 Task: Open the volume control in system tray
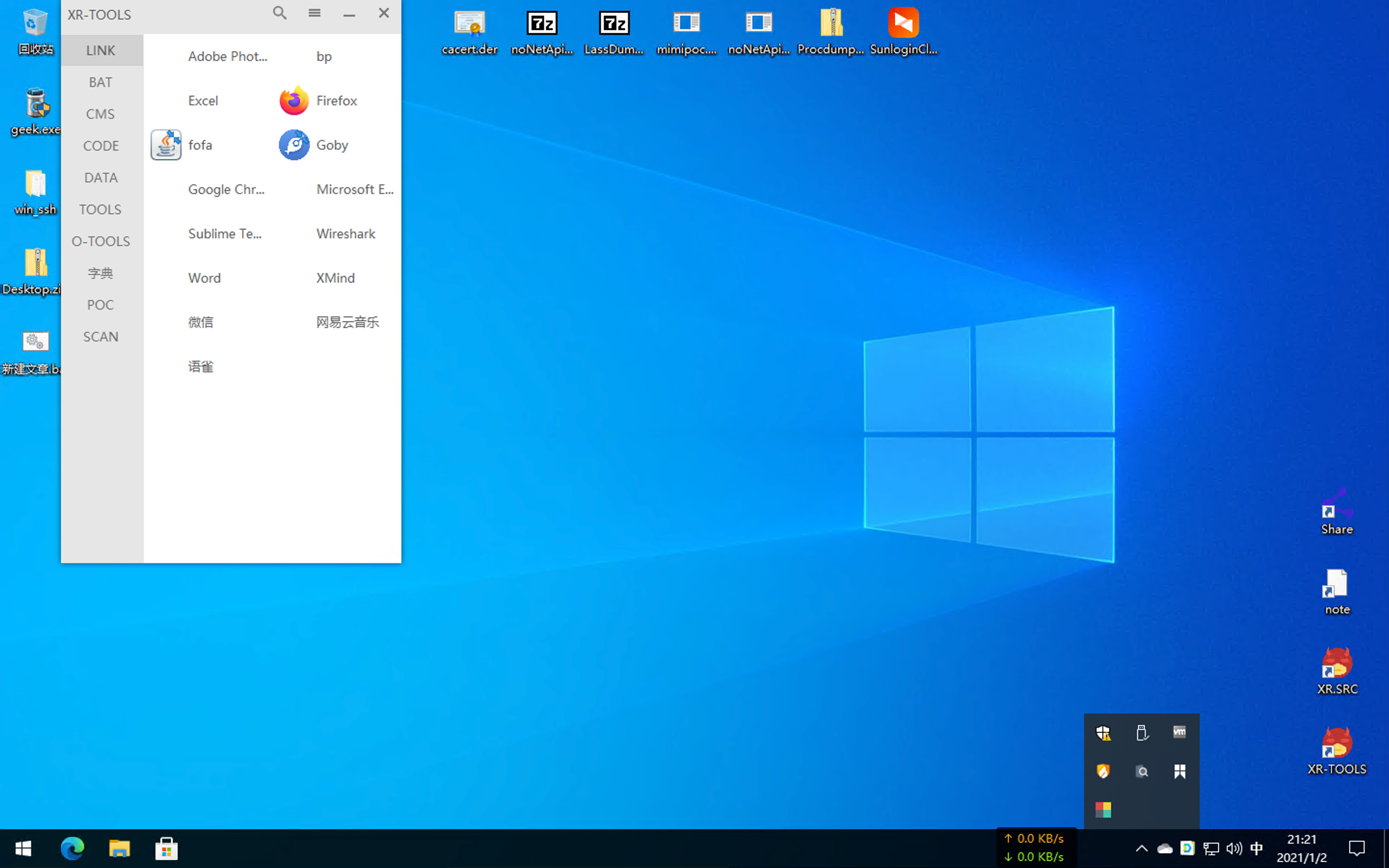pyautogui.click(x=1233, y=849)
